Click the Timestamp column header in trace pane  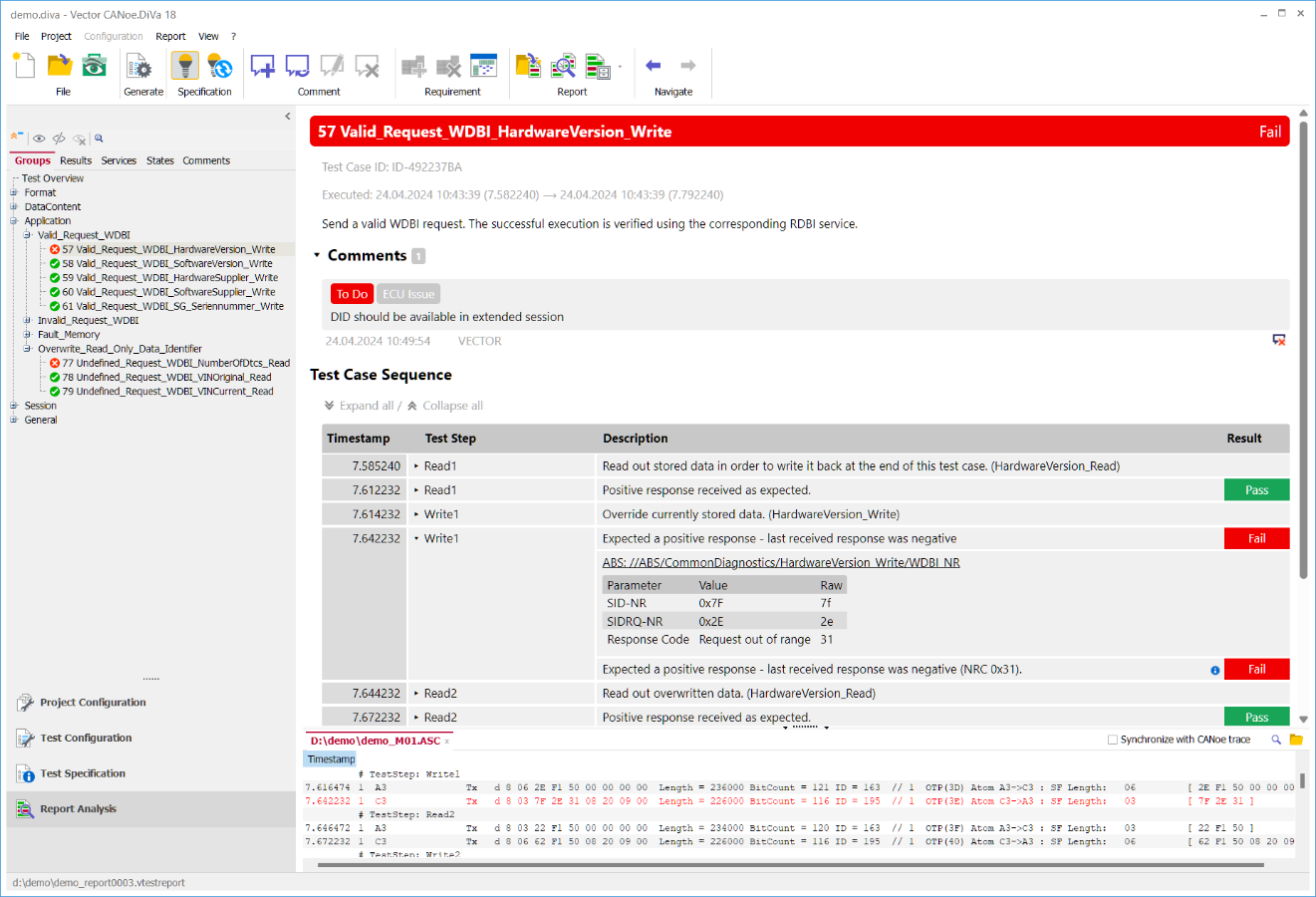pyautogui.click(x=331, y=759)
